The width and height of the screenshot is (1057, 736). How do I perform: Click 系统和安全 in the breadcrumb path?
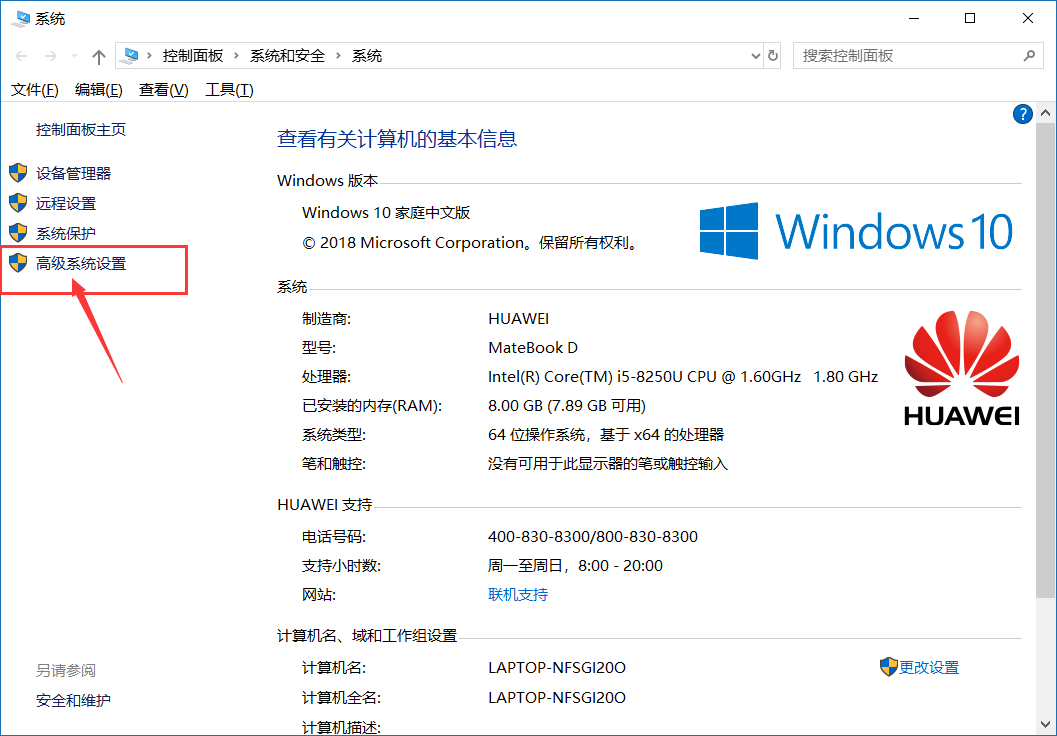click(x=287, y=56)
